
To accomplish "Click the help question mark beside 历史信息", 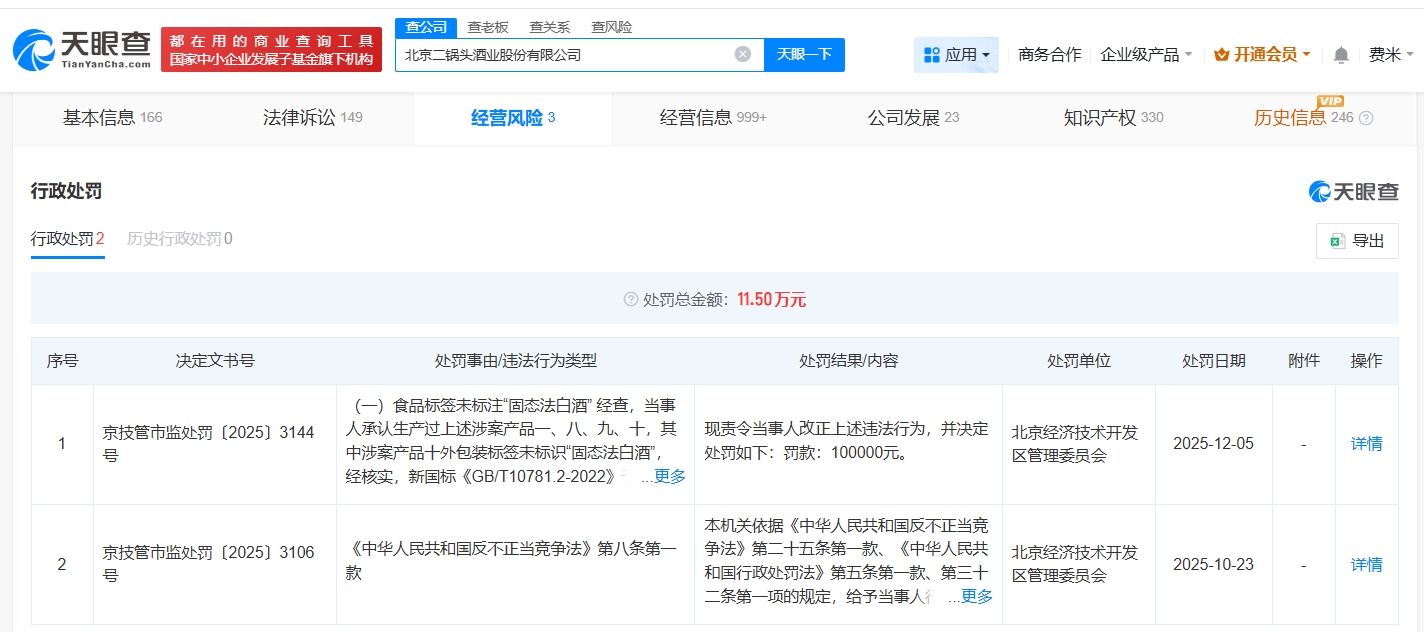I will pos(1366,118).
